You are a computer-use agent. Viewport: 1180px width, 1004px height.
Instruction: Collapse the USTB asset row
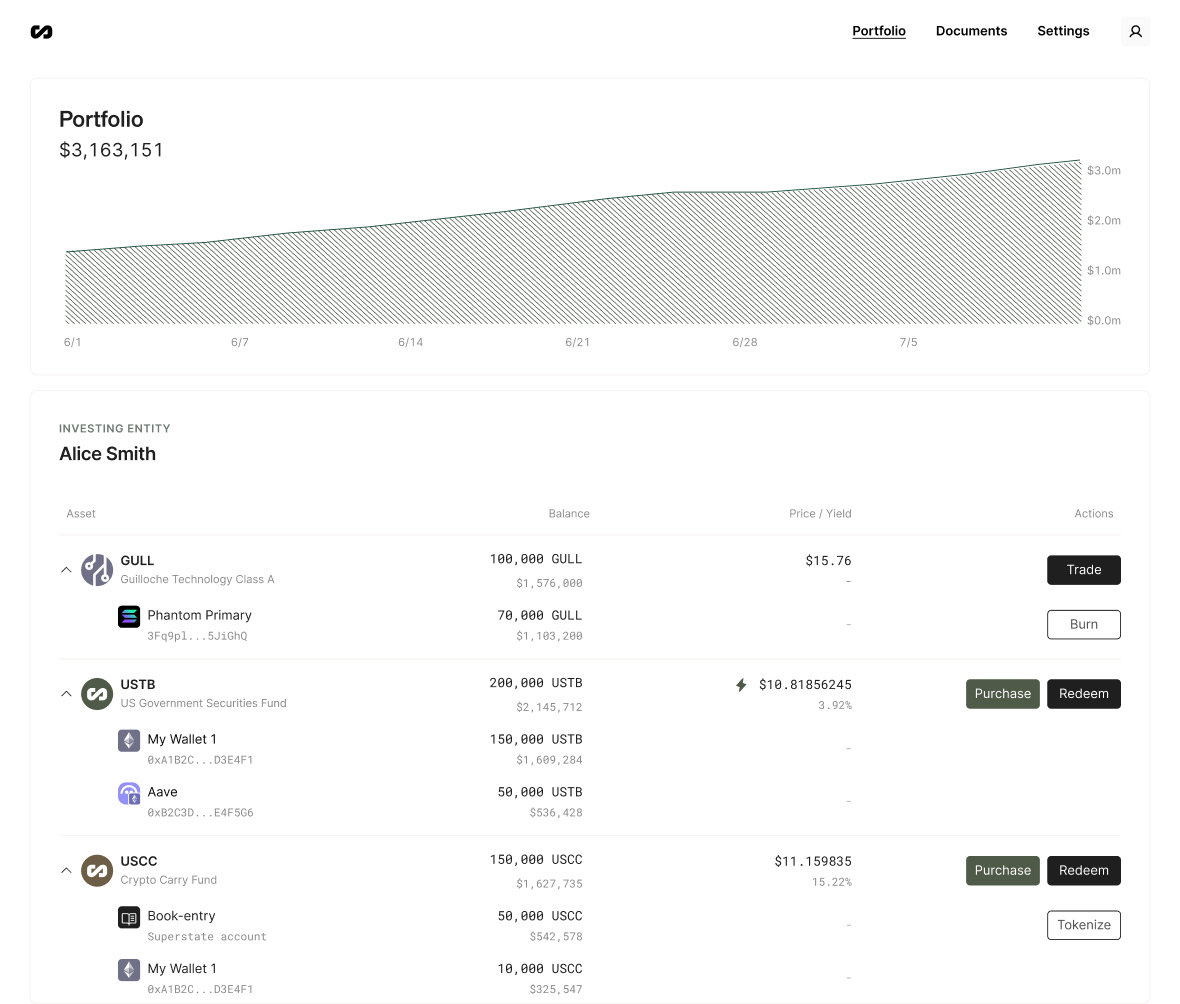[66, 694]
